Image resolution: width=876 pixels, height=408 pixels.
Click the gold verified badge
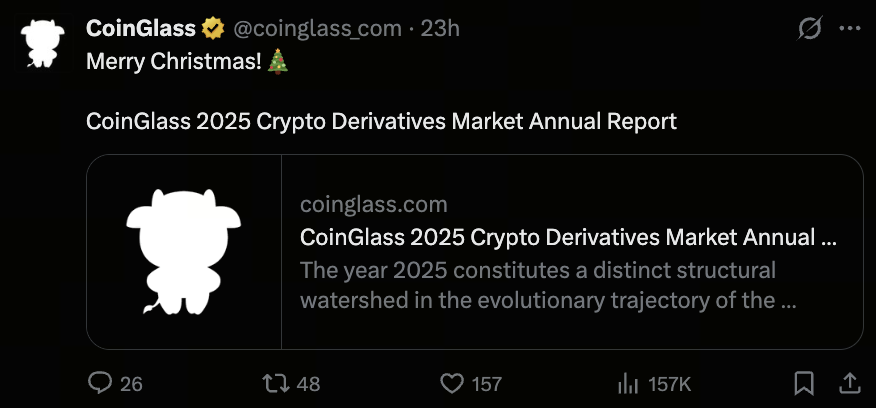click(213, 29)
